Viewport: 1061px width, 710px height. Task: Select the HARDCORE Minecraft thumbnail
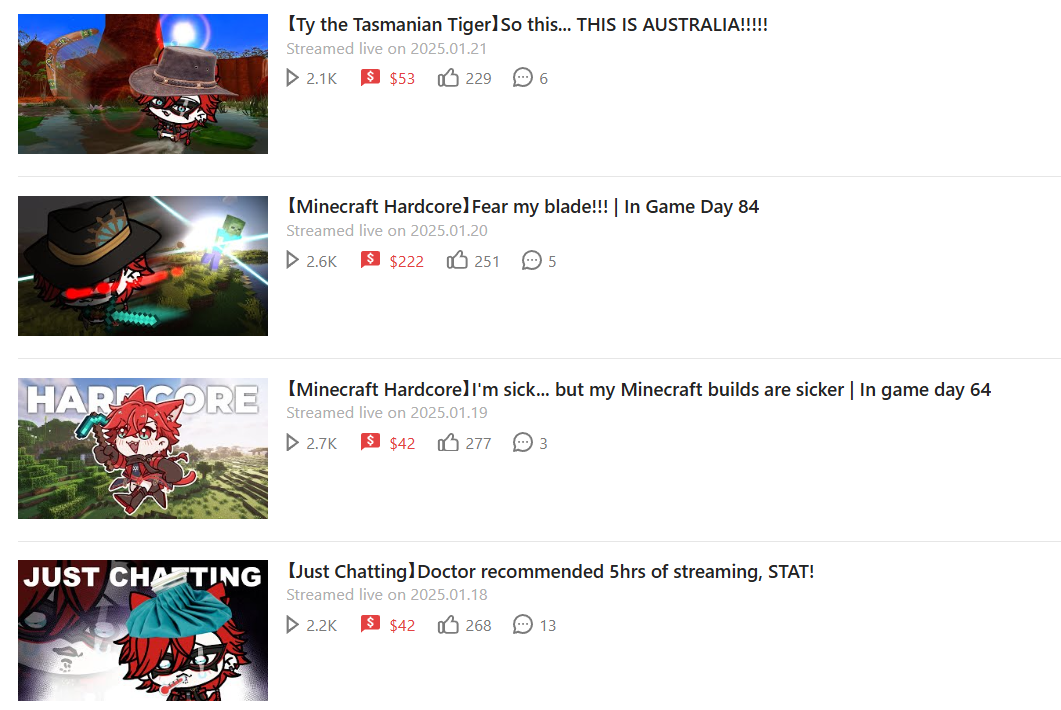coord(143,448)
